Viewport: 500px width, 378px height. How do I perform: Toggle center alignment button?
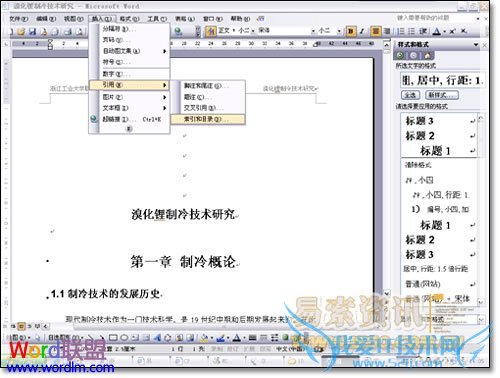[x=376, y=31]
